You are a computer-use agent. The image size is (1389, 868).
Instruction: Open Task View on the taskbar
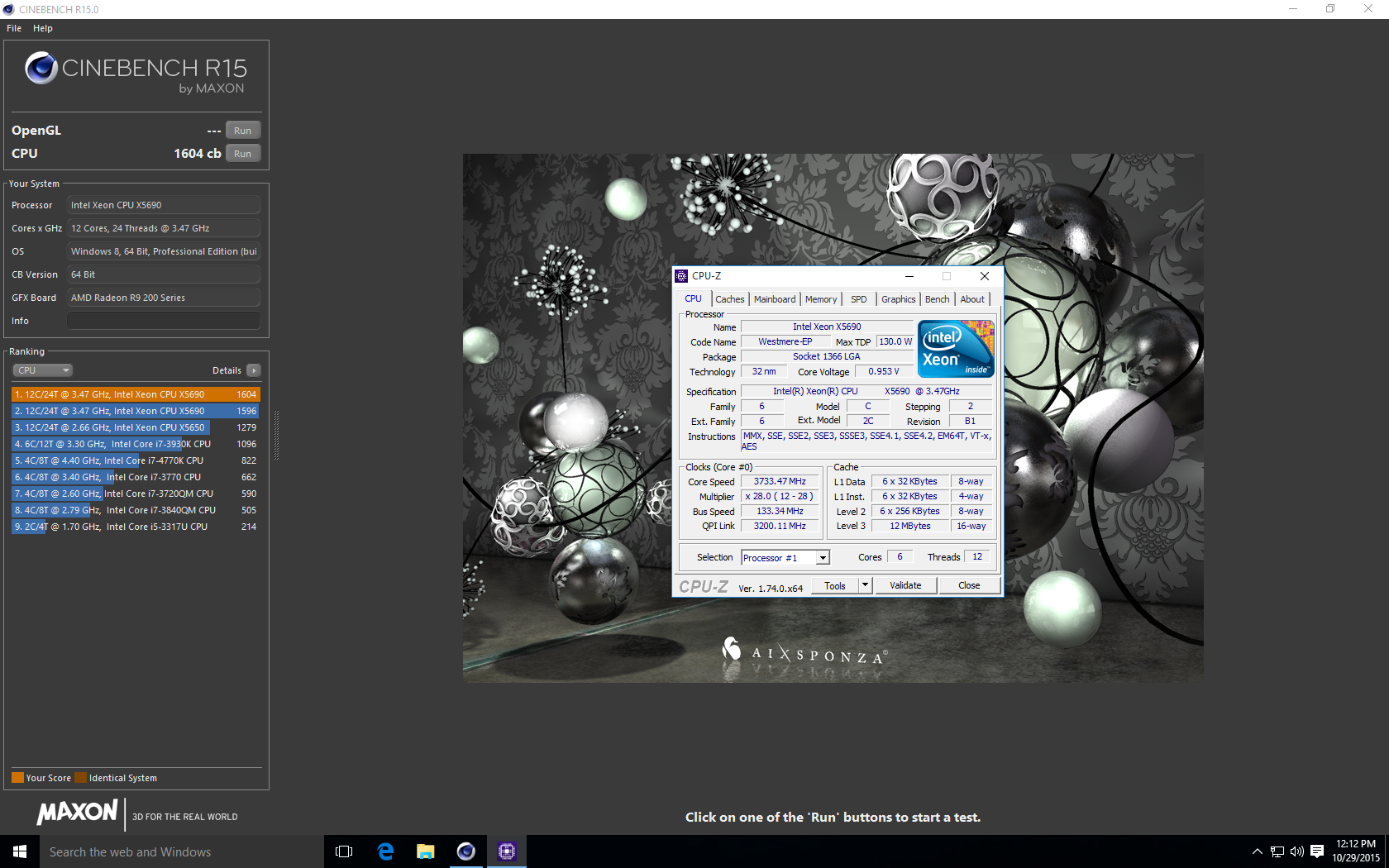(344, 851)
